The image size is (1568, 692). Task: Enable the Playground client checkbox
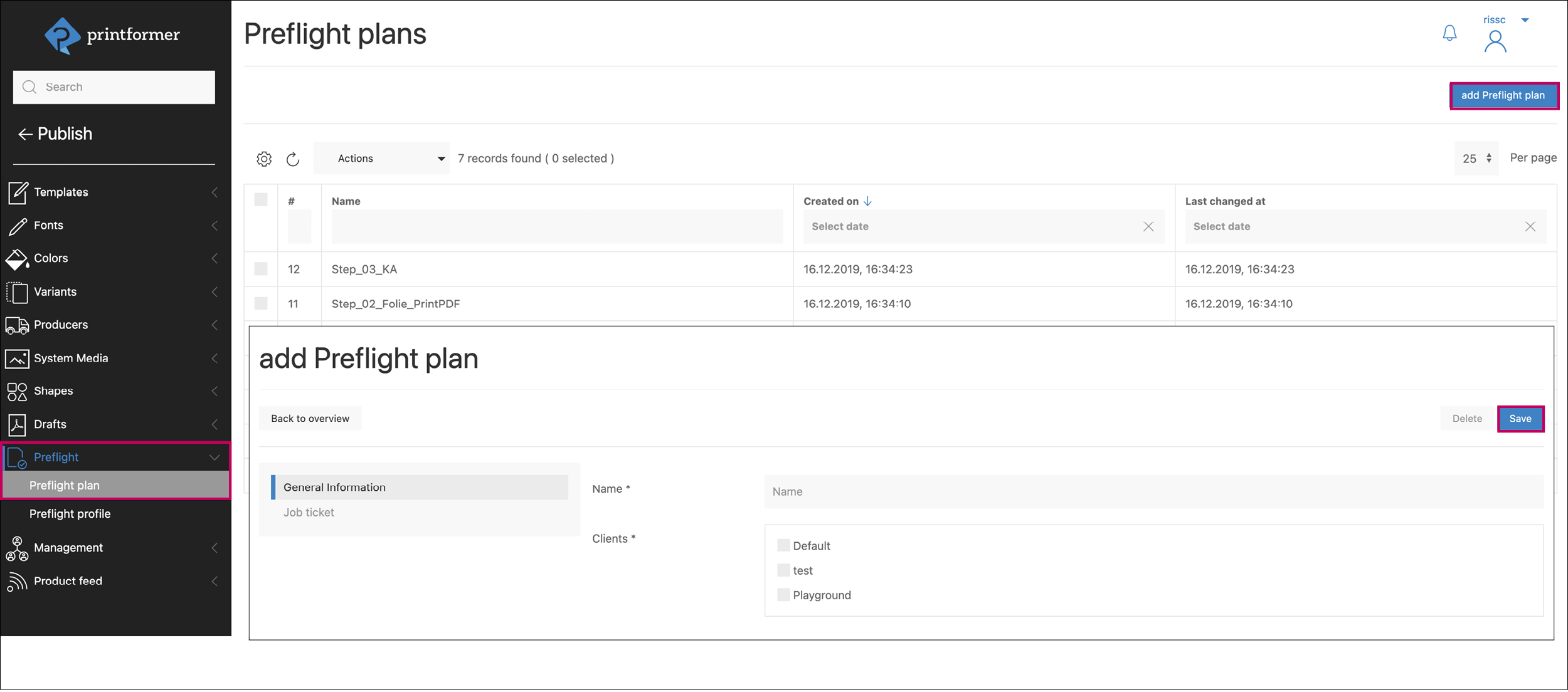[783, 595]
